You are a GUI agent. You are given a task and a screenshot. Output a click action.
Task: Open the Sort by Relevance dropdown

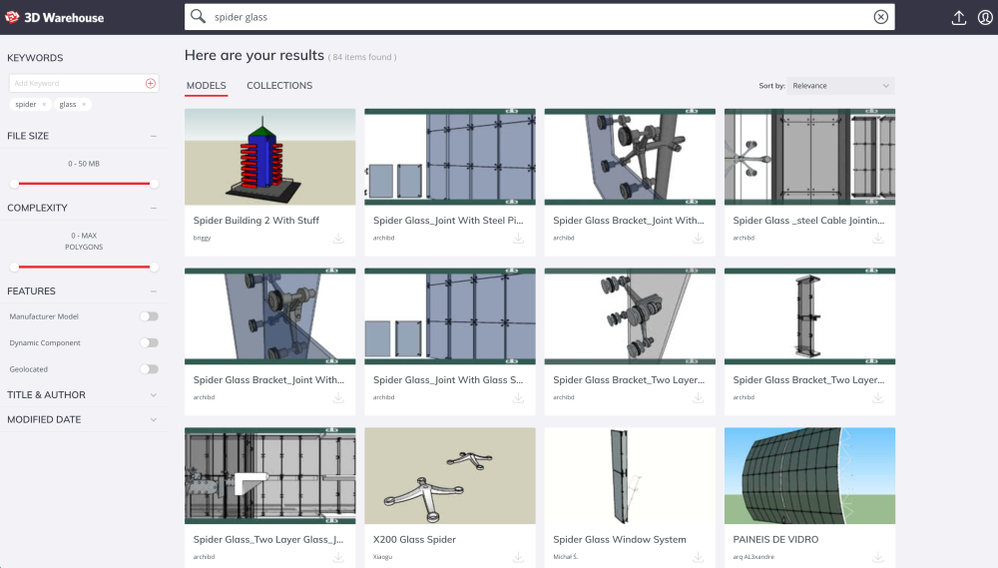(840, 86)
